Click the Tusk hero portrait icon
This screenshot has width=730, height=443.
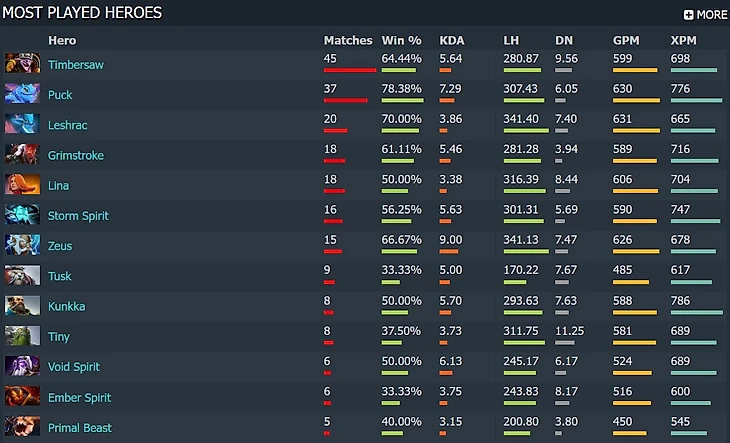(22, 275)
